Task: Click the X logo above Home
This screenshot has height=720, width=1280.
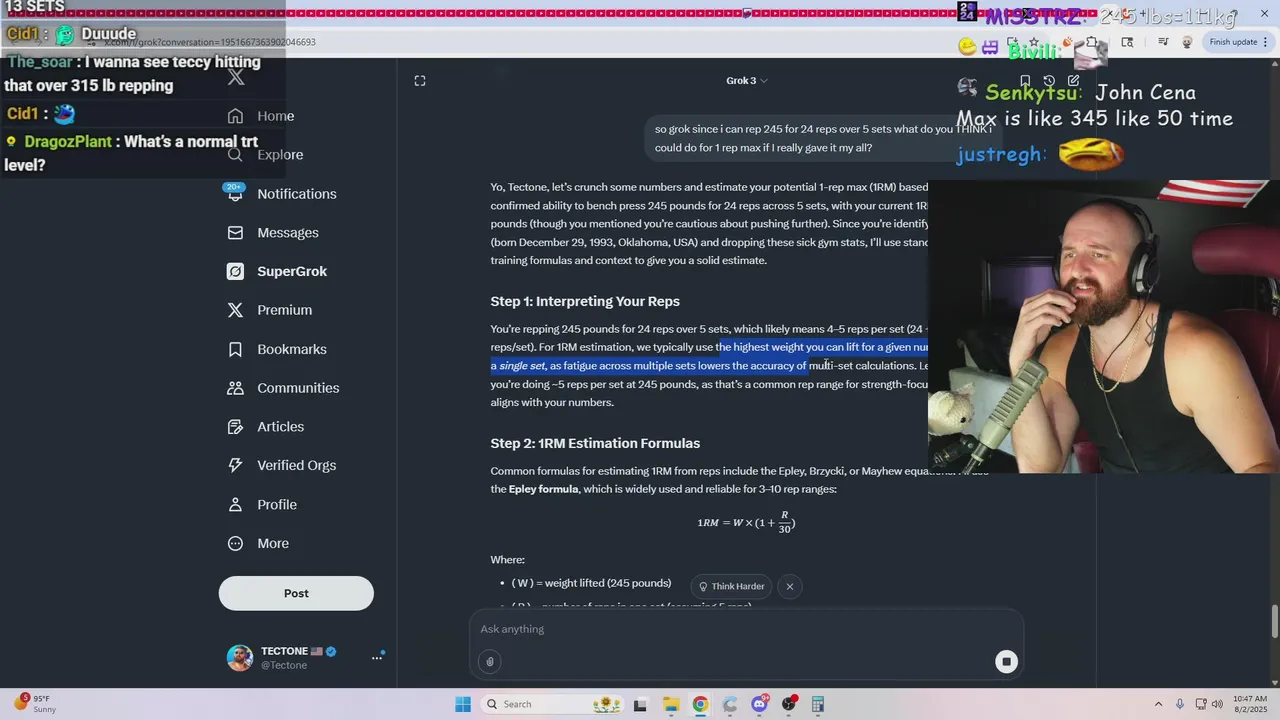Action: click(x=236, y=78)
